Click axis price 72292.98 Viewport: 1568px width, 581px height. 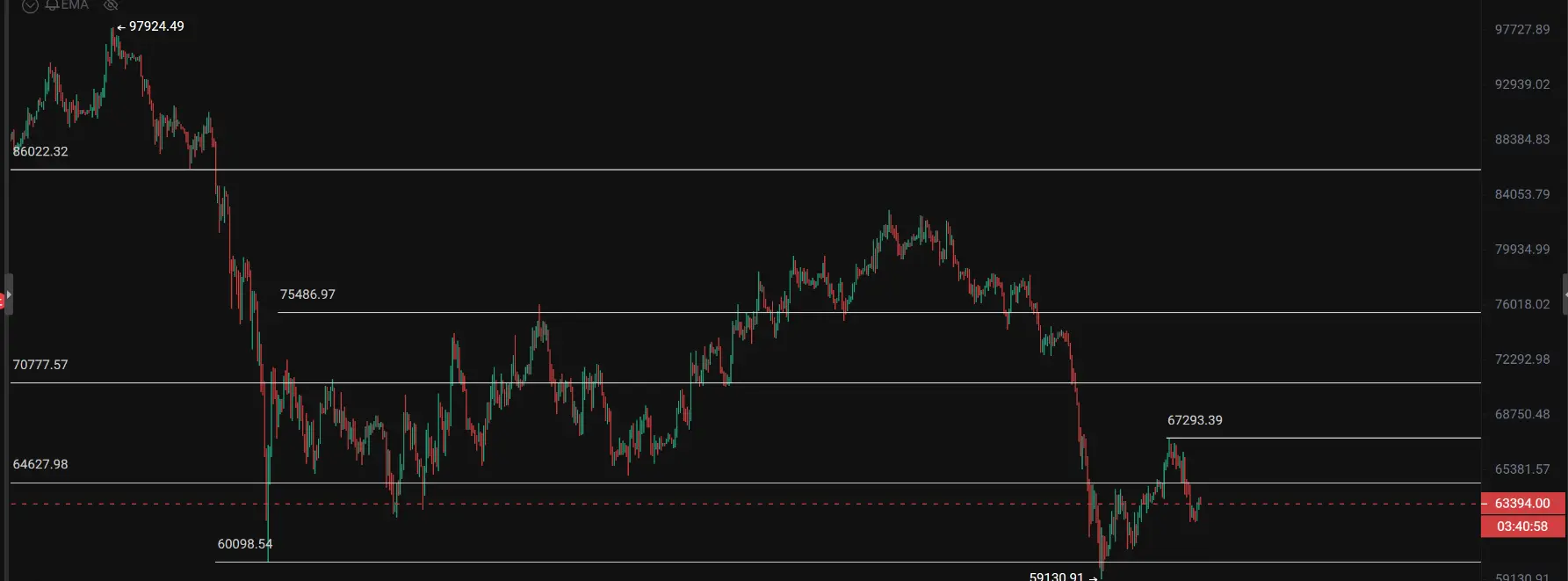point(1522,359)
